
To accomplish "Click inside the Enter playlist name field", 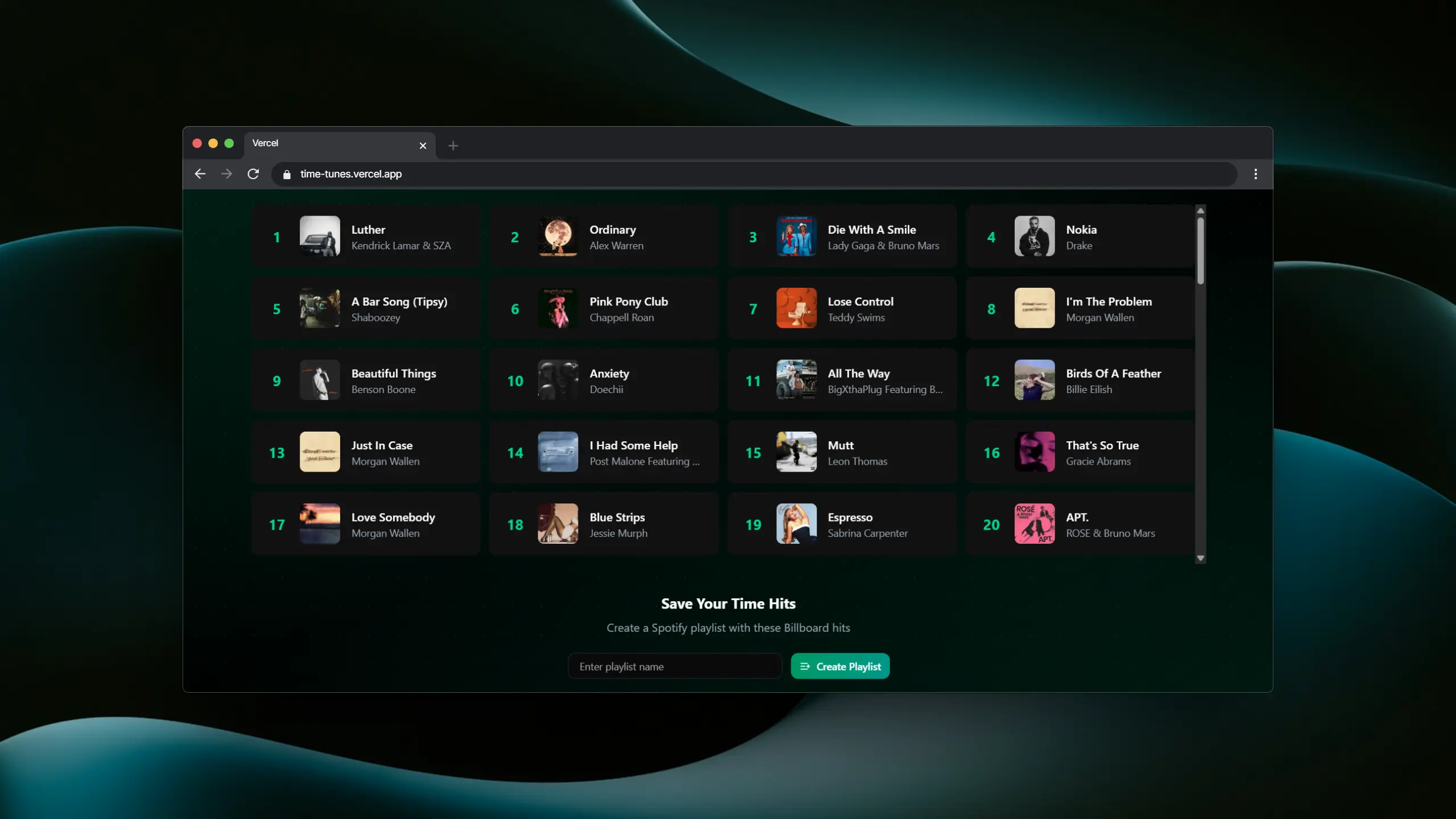I will [675, 666].
